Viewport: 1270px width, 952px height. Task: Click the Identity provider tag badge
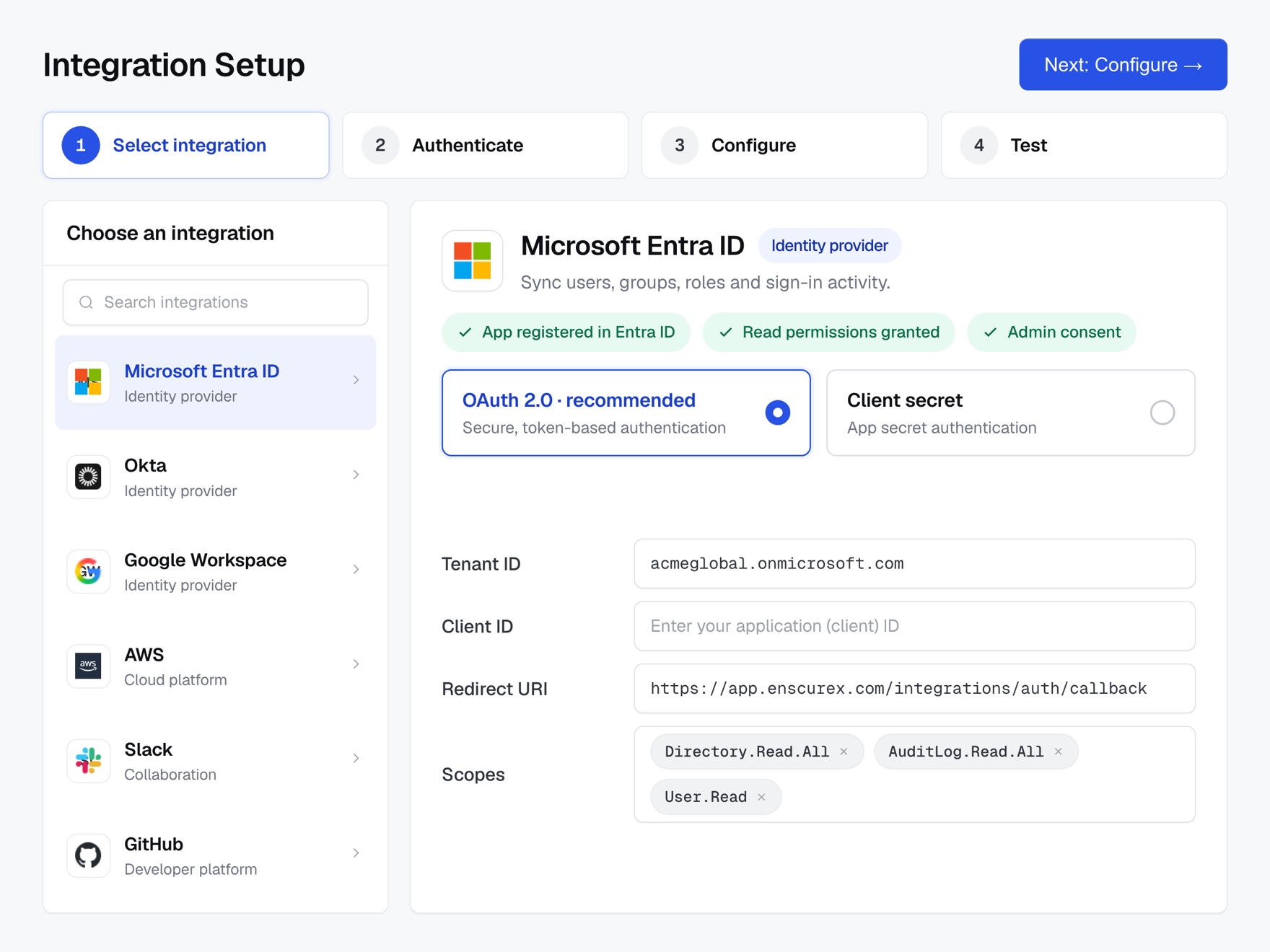pos(829,246)
